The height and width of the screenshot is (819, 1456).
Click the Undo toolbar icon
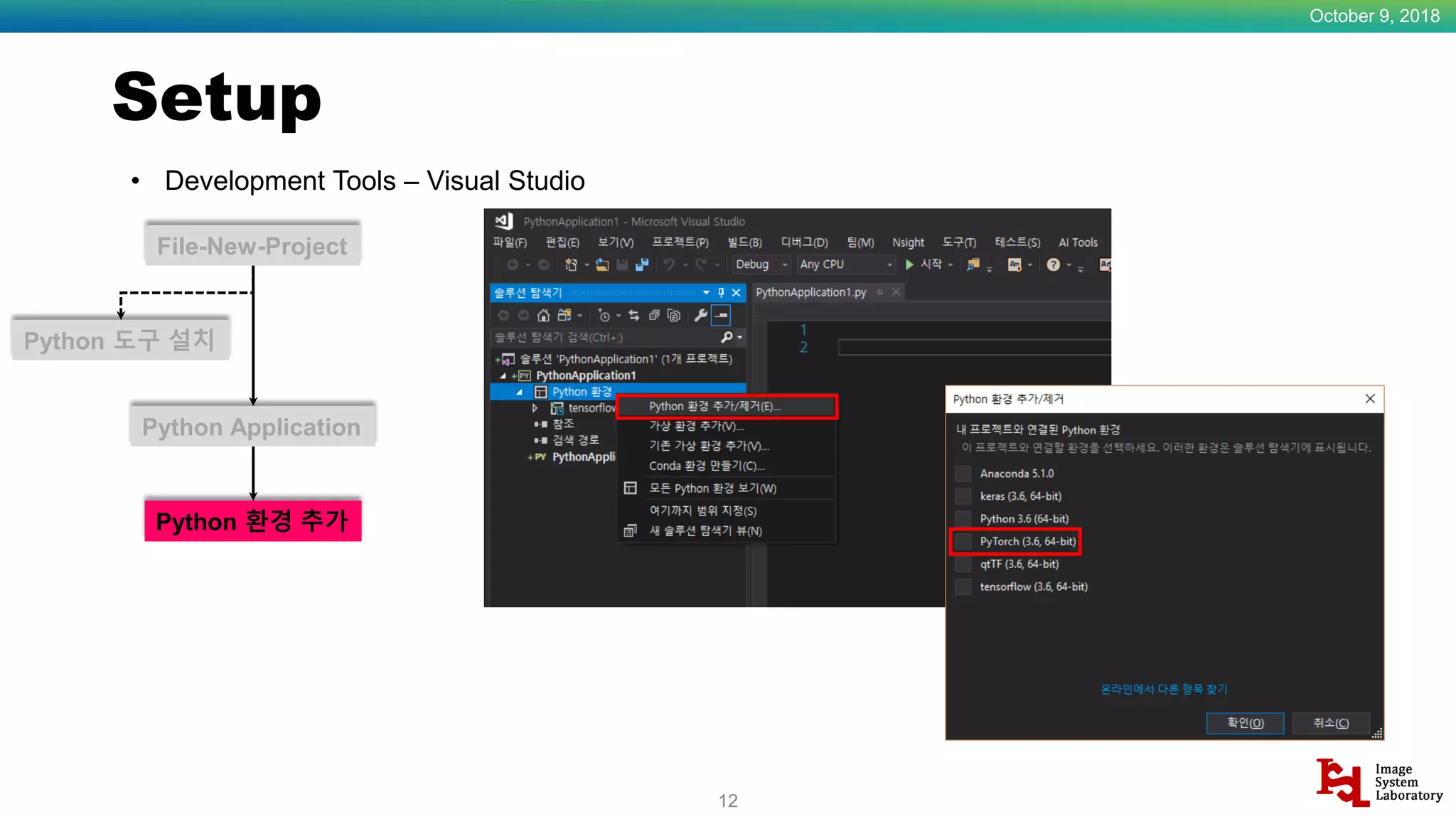[x=669, y=264]
